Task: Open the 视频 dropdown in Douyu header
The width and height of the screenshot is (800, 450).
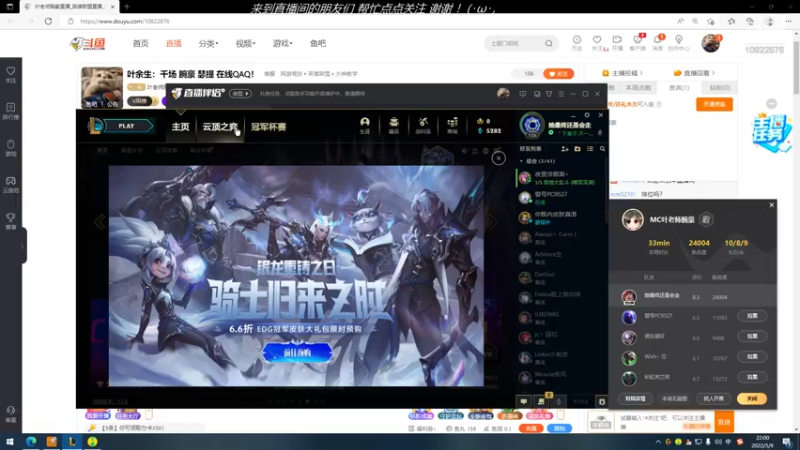Action: [245, 43]
